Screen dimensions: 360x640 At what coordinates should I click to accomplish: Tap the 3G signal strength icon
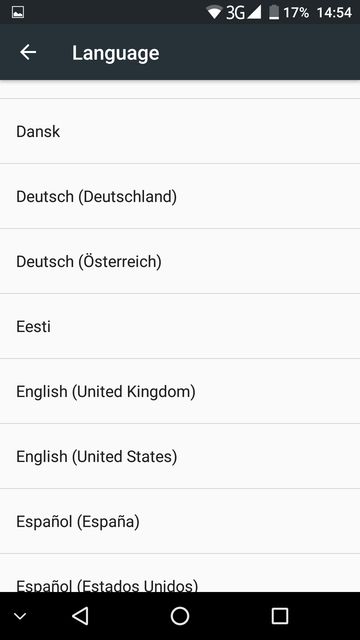click(244, 12)
